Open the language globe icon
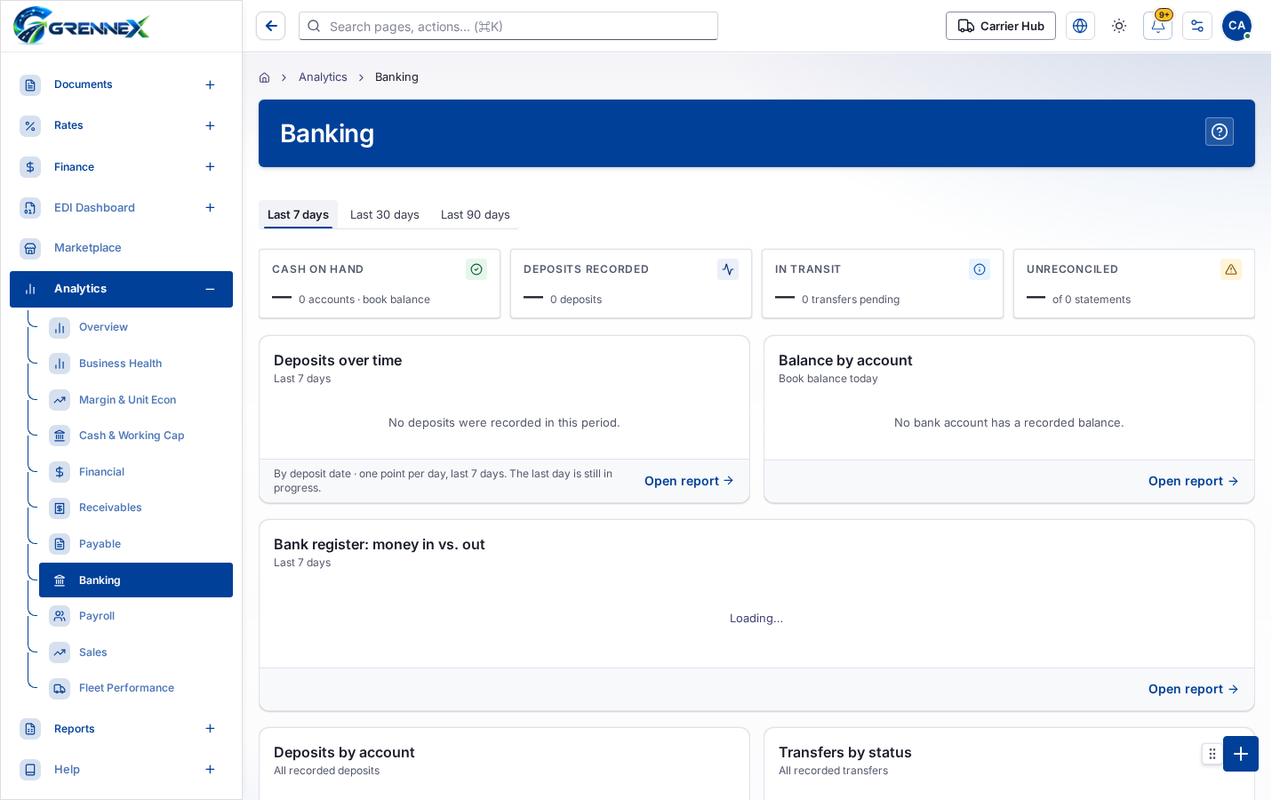The height and width of the screenshot is (800, 1280). (1080, 26)
